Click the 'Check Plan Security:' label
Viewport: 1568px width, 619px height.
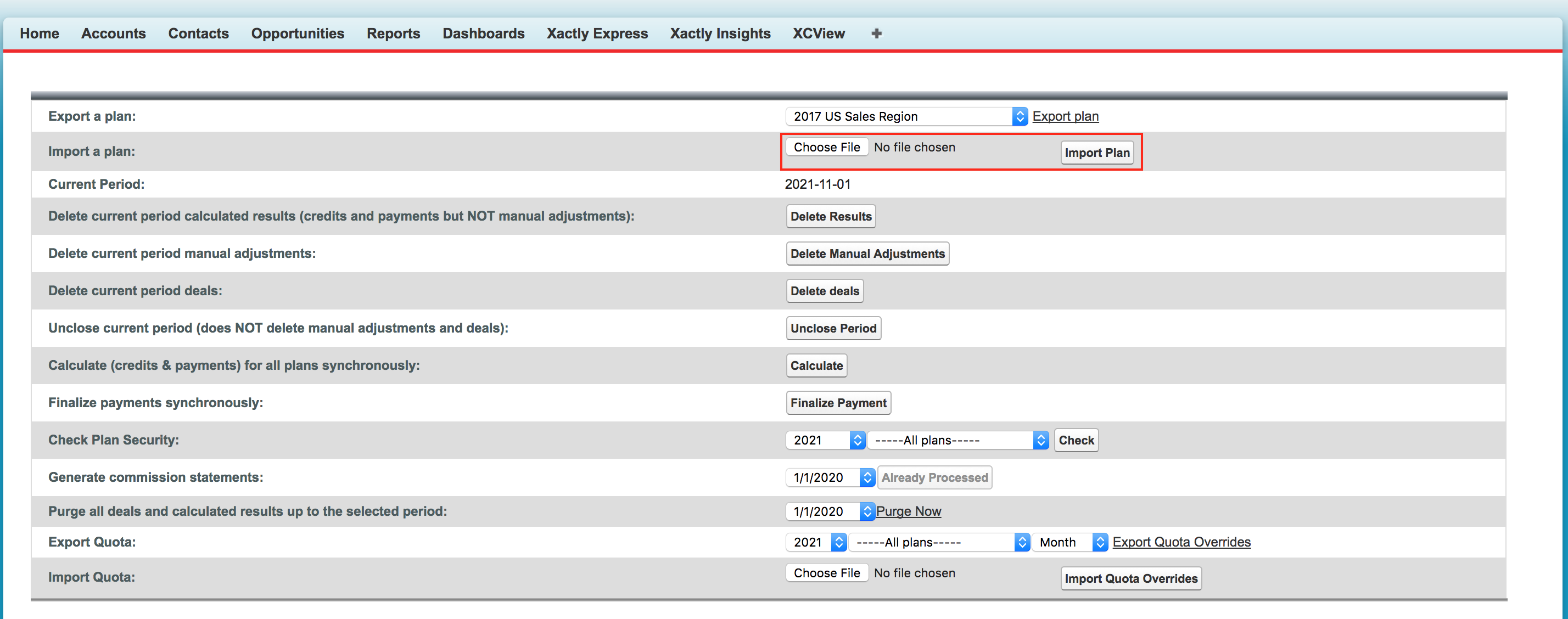coord(113,440)
